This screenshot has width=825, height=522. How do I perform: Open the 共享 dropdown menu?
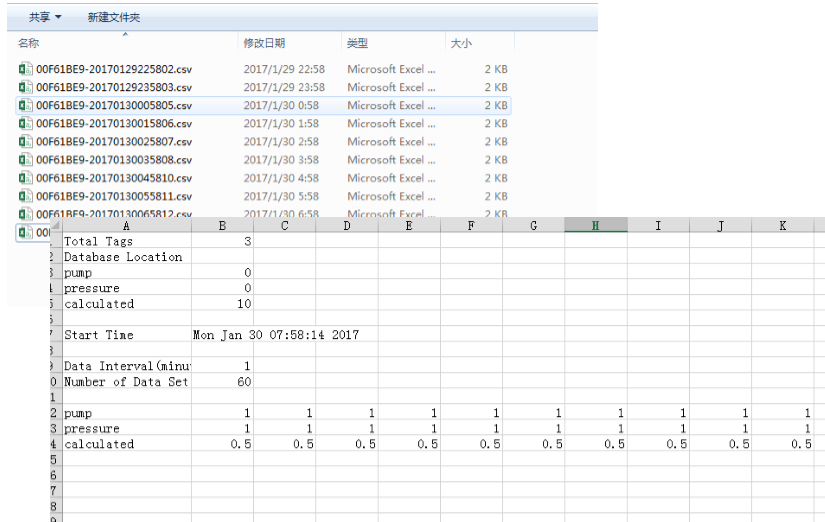[x=44, y=17]
